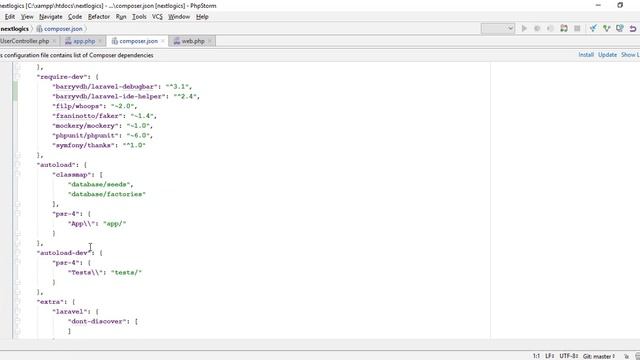Close the composer.json tab
Viewport: 640px width, 360px height.
[162, 41]
